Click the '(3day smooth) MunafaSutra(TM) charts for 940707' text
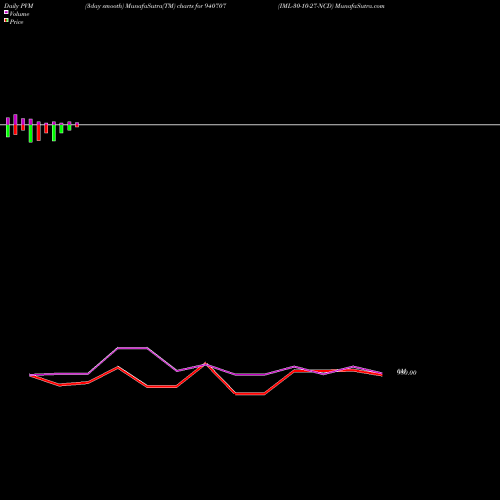The height and width of the screenshot is (500, 500). tap(156, 6)
